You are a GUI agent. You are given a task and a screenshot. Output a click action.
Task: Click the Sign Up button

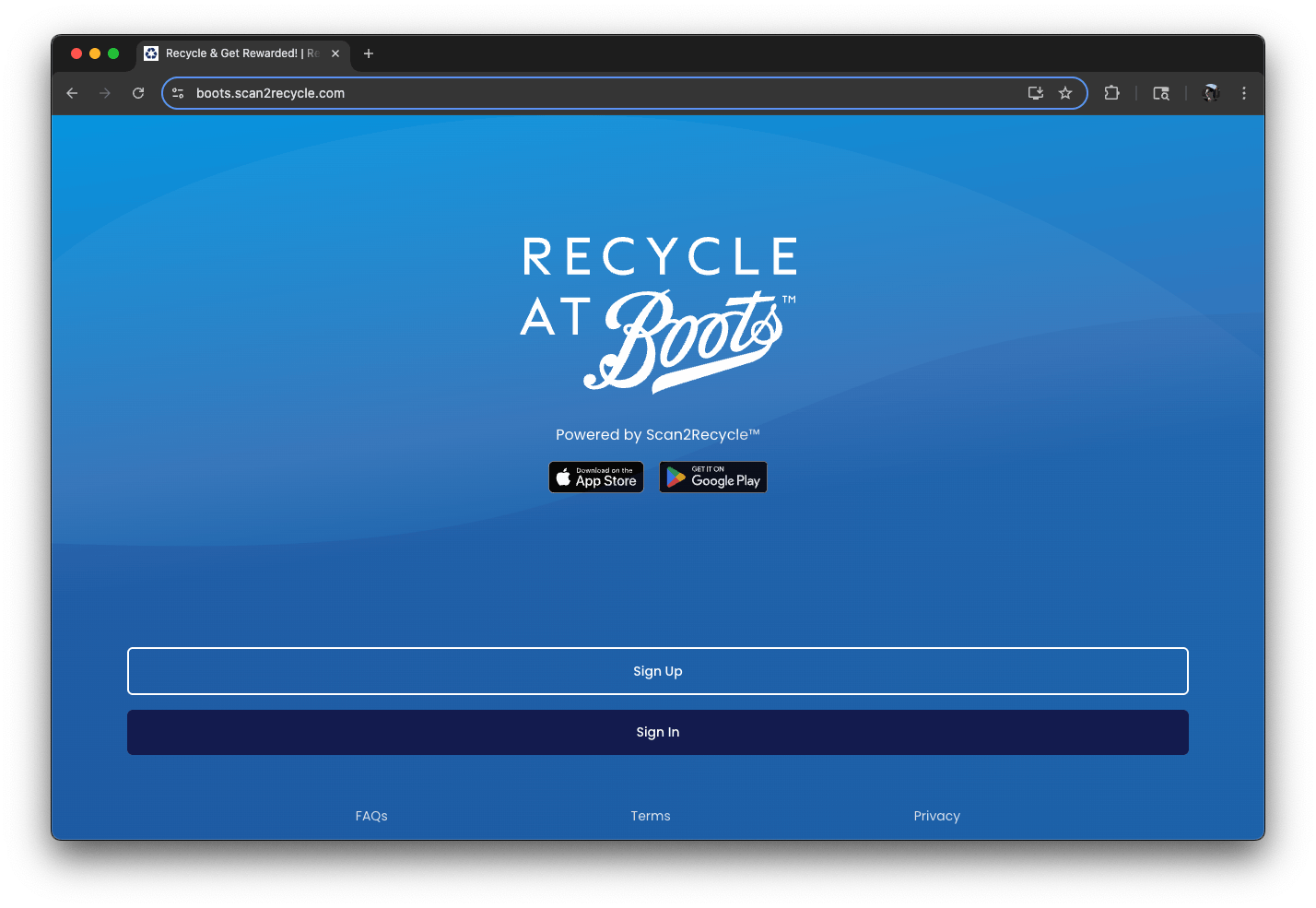coord(658,671)
